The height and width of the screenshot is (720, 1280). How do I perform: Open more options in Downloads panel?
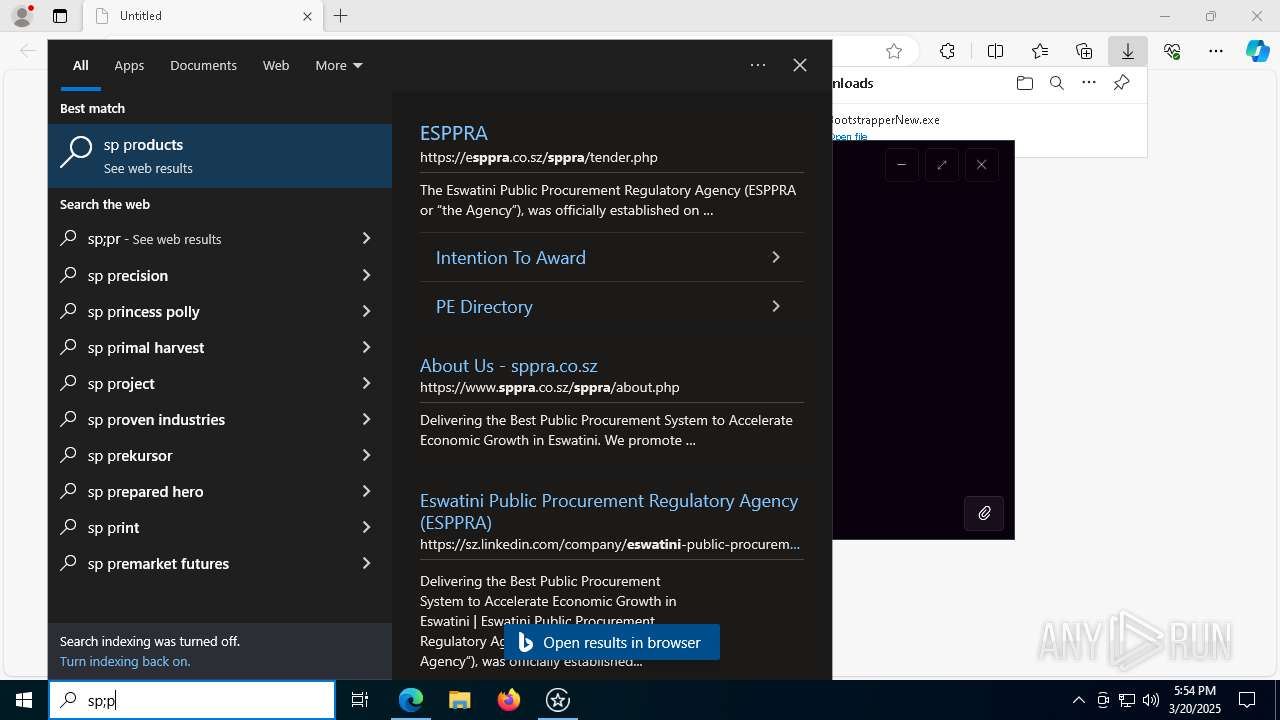1089,83
